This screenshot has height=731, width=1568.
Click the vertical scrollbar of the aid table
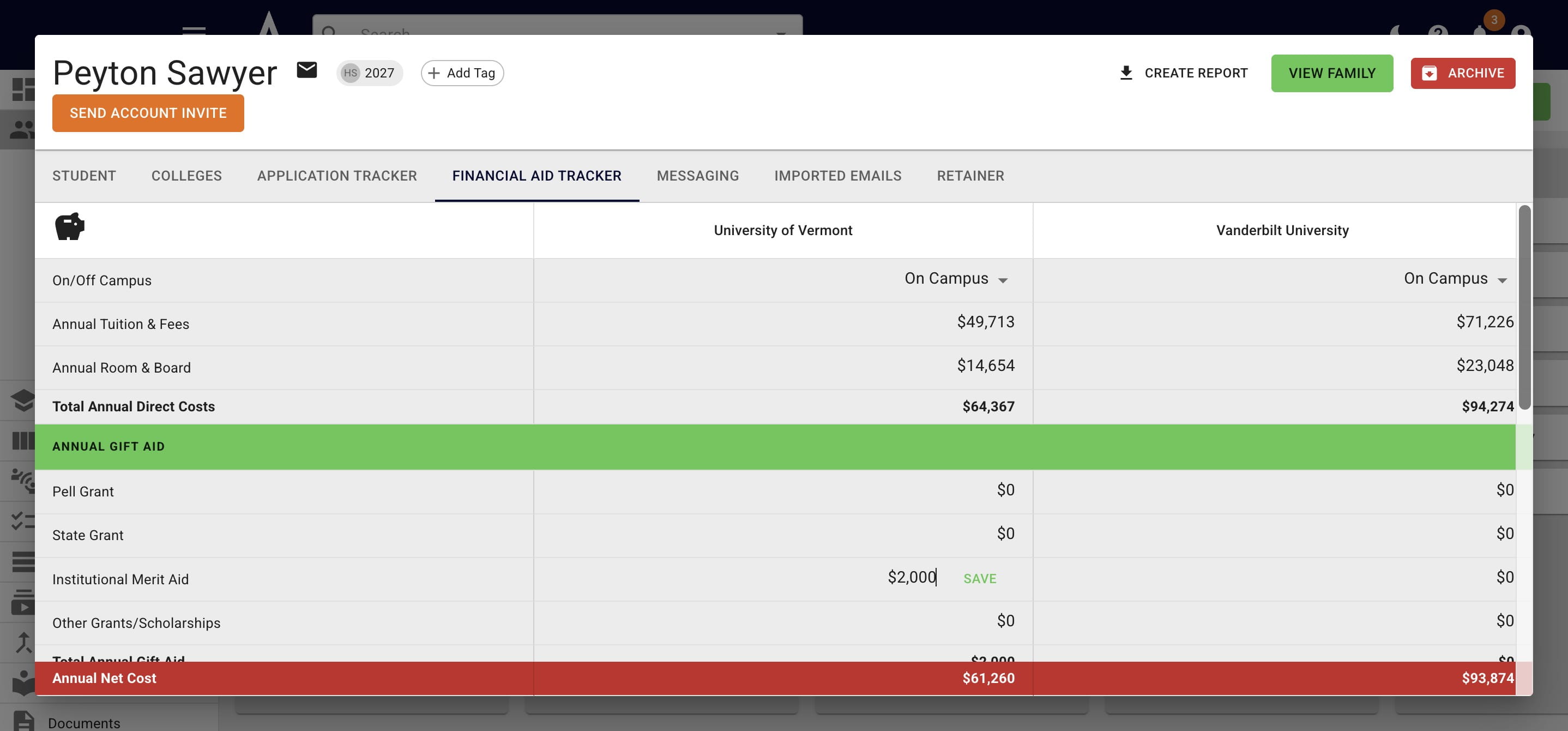[x=1524, y=308]
